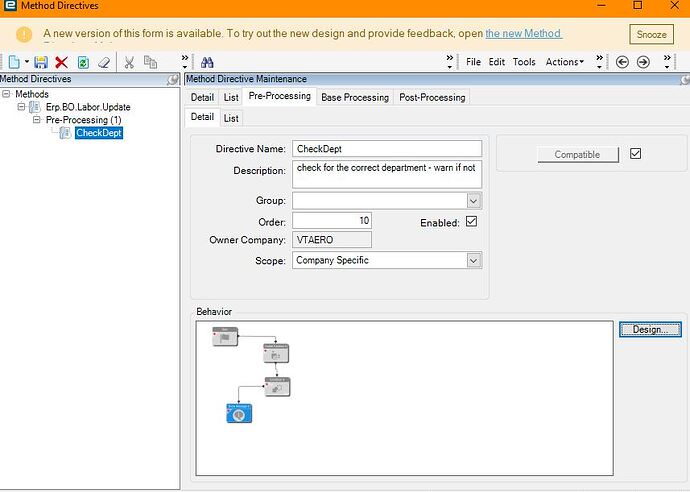Expand menu overflow chevron after Actions
690x492 pixels.
click(x=599, y=62)
